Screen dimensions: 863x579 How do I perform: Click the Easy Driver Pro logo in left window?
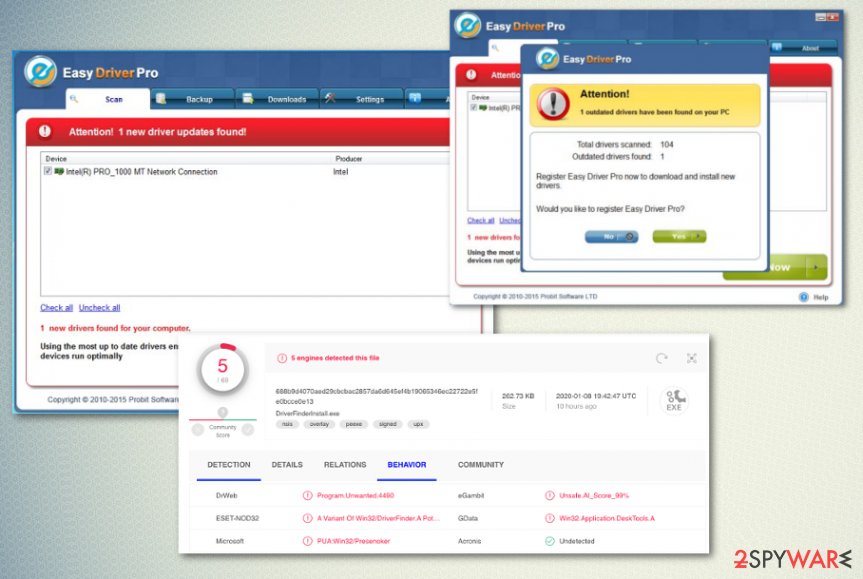pyautogui.click(x=40, y=72)
